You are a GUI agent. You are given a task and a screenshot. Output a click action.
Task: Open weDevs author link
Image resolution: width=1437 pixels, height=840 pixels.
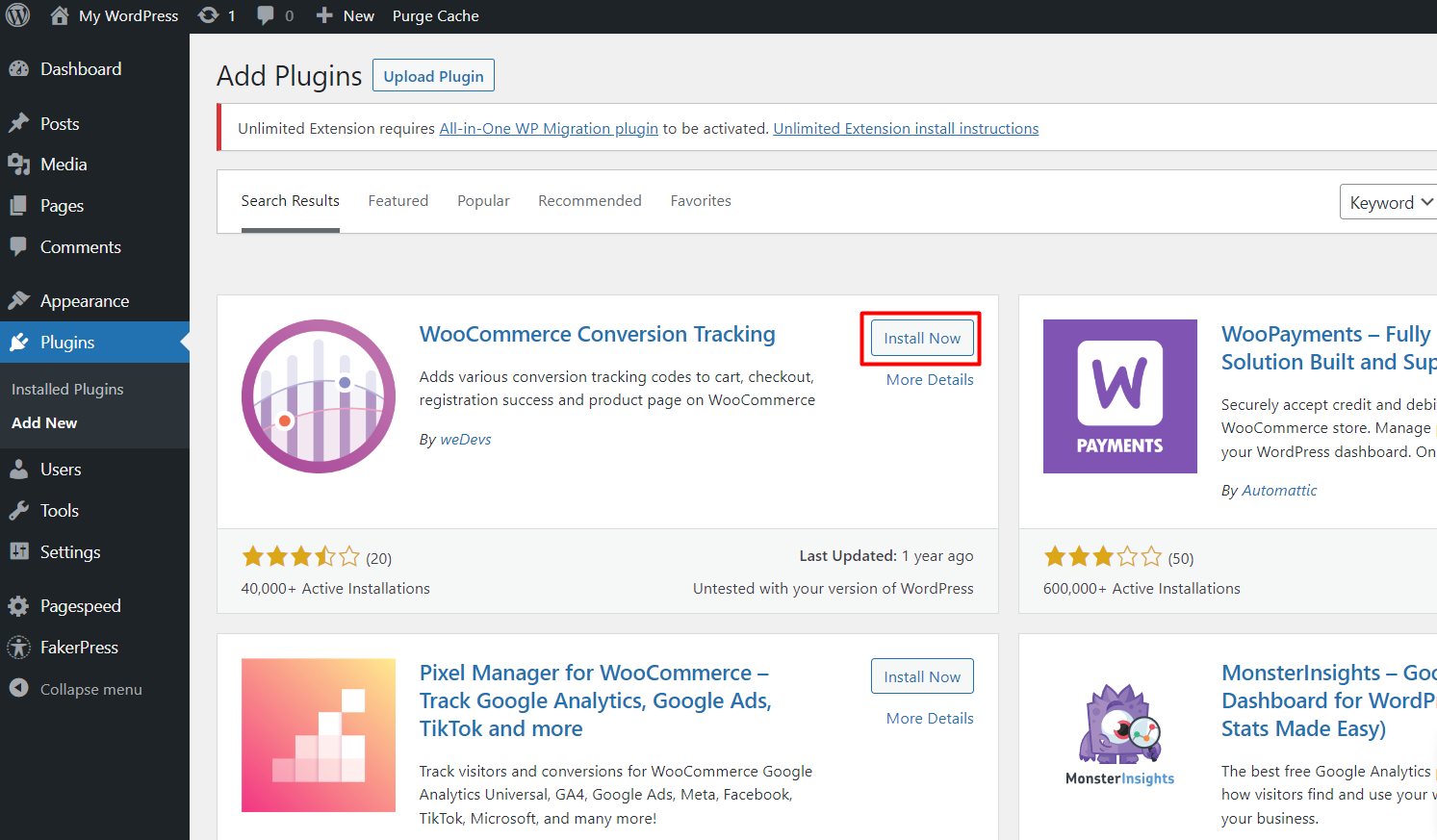[466, 440]
